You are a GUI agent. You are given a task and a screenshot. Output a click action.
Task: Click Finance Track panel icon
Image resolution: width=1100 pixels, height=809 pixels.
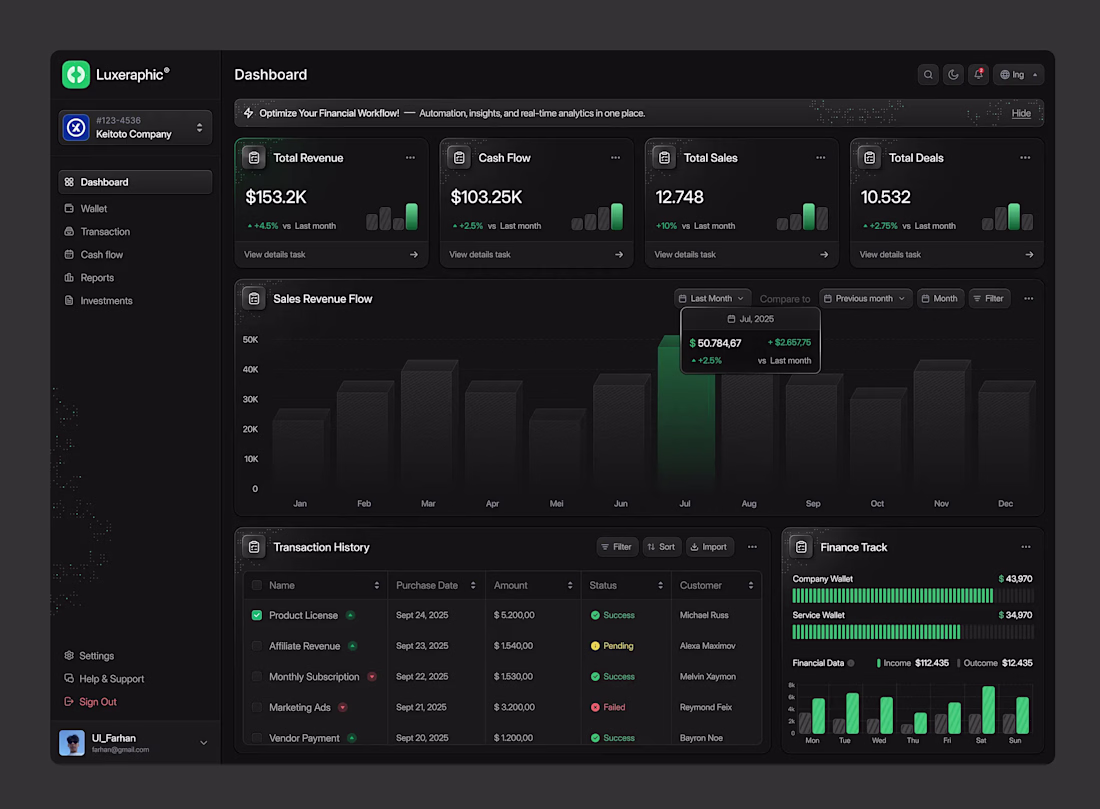801,547
